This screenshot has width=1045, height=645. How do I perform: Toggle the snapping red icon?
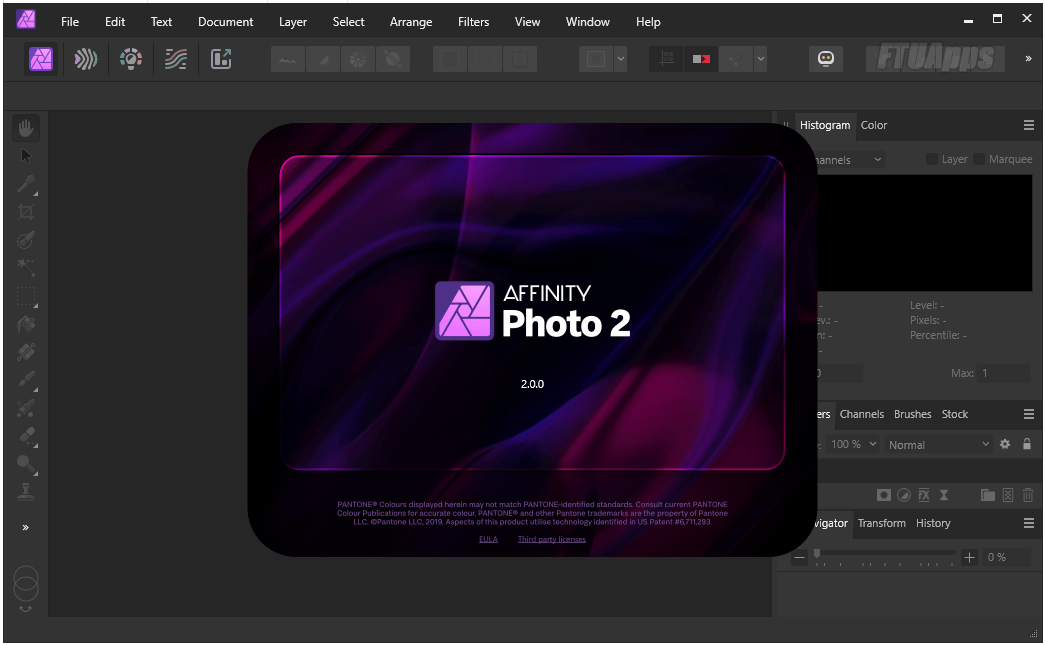click(x=701, y=59)
